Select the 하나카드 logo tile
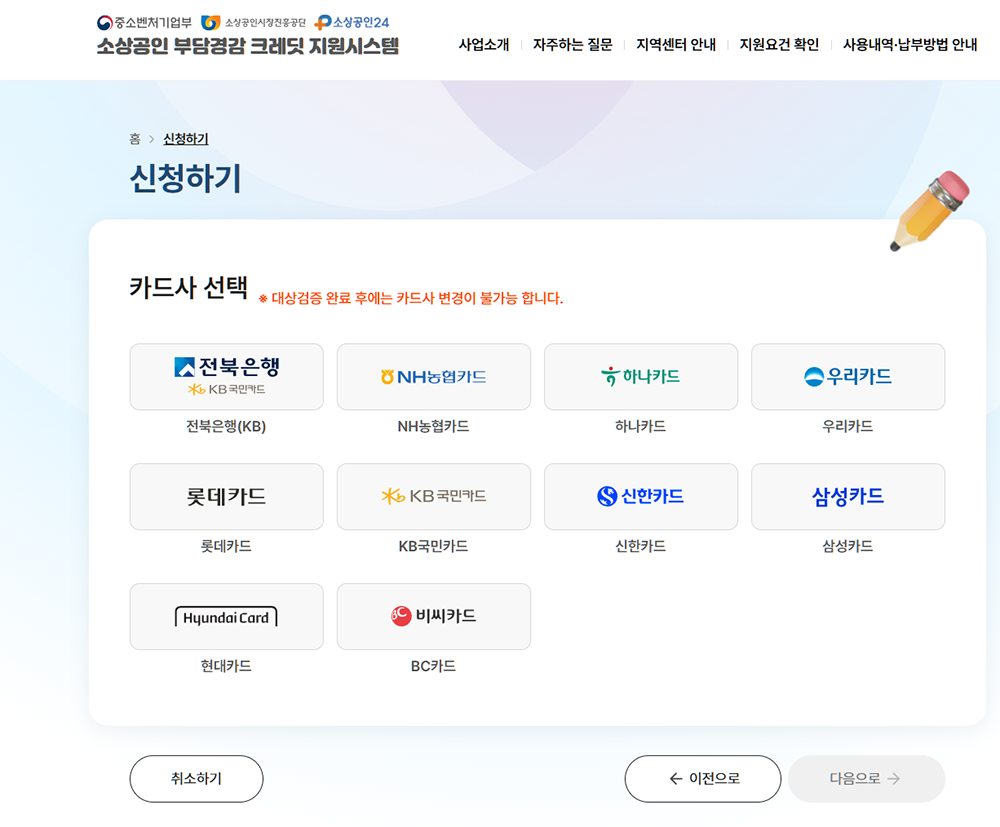Image resolution: width=1000 pixels, height=827 pixels. point(640,377)
